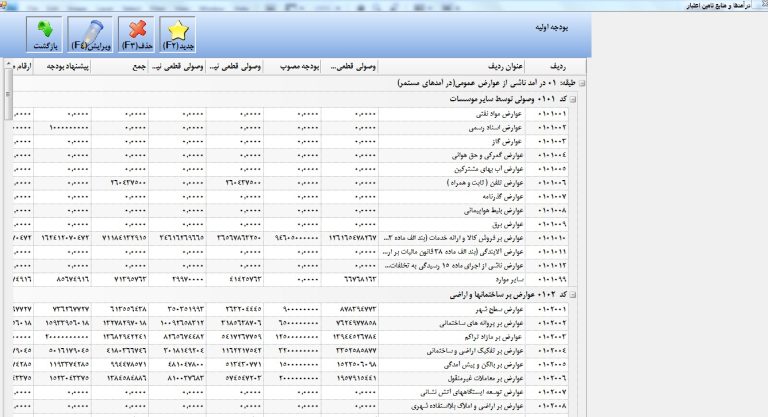Click the بازگشت green arrow icon
768x417 pixels.
click(x=43, y=35)
